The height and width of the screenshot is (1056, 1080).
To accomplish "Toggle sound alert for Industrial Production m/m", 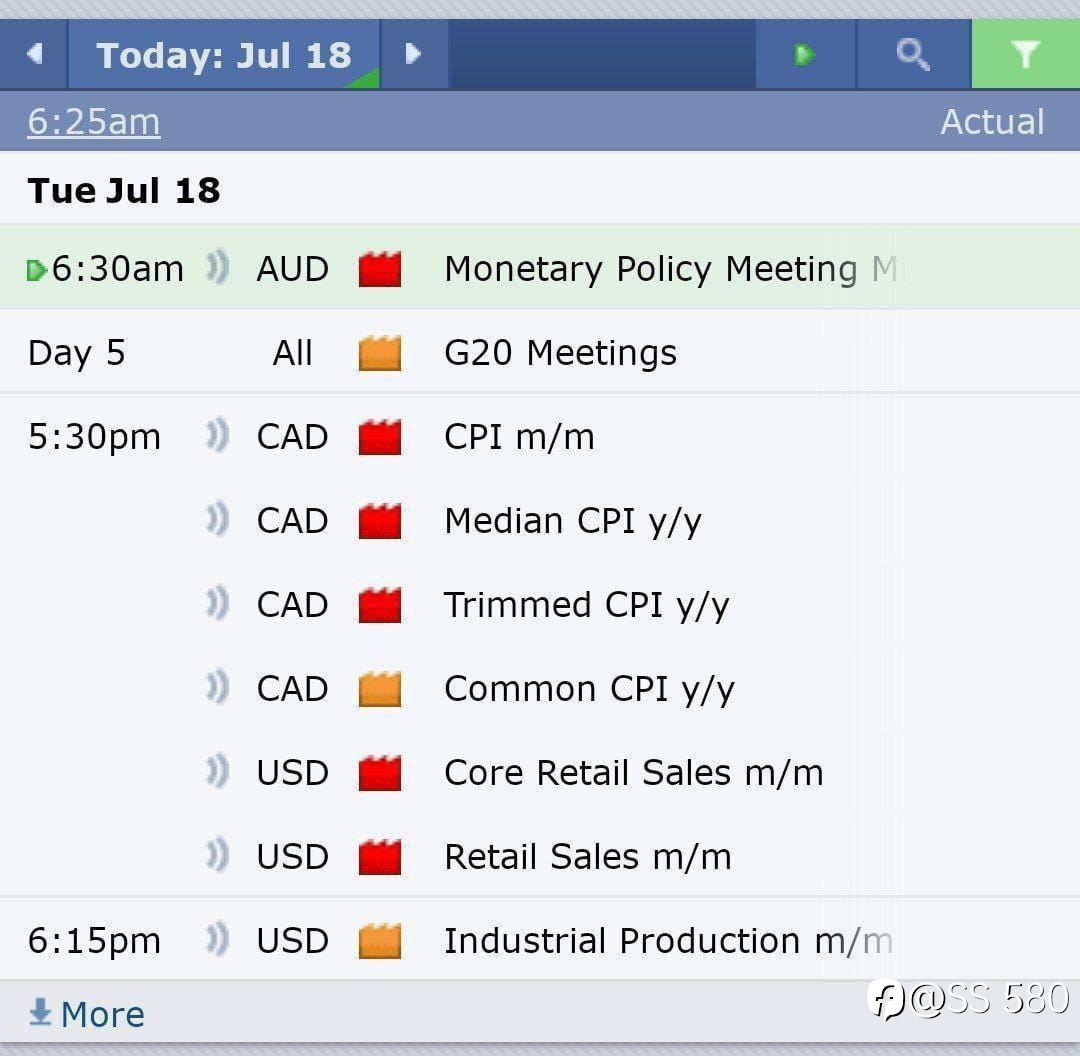I will point(217,940).
